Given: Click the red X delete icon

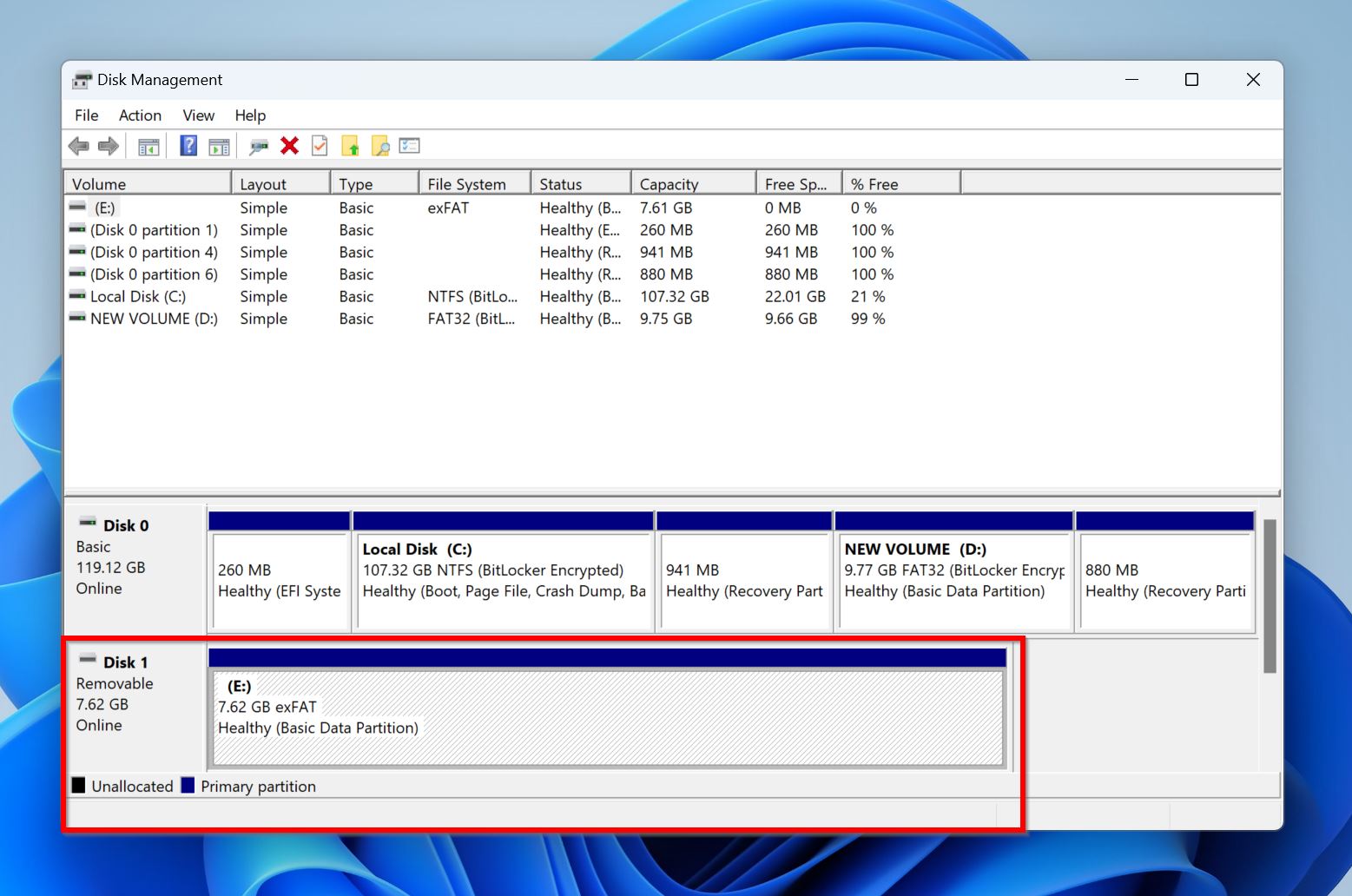Looking at the screenshot, I should pos(289,146).
